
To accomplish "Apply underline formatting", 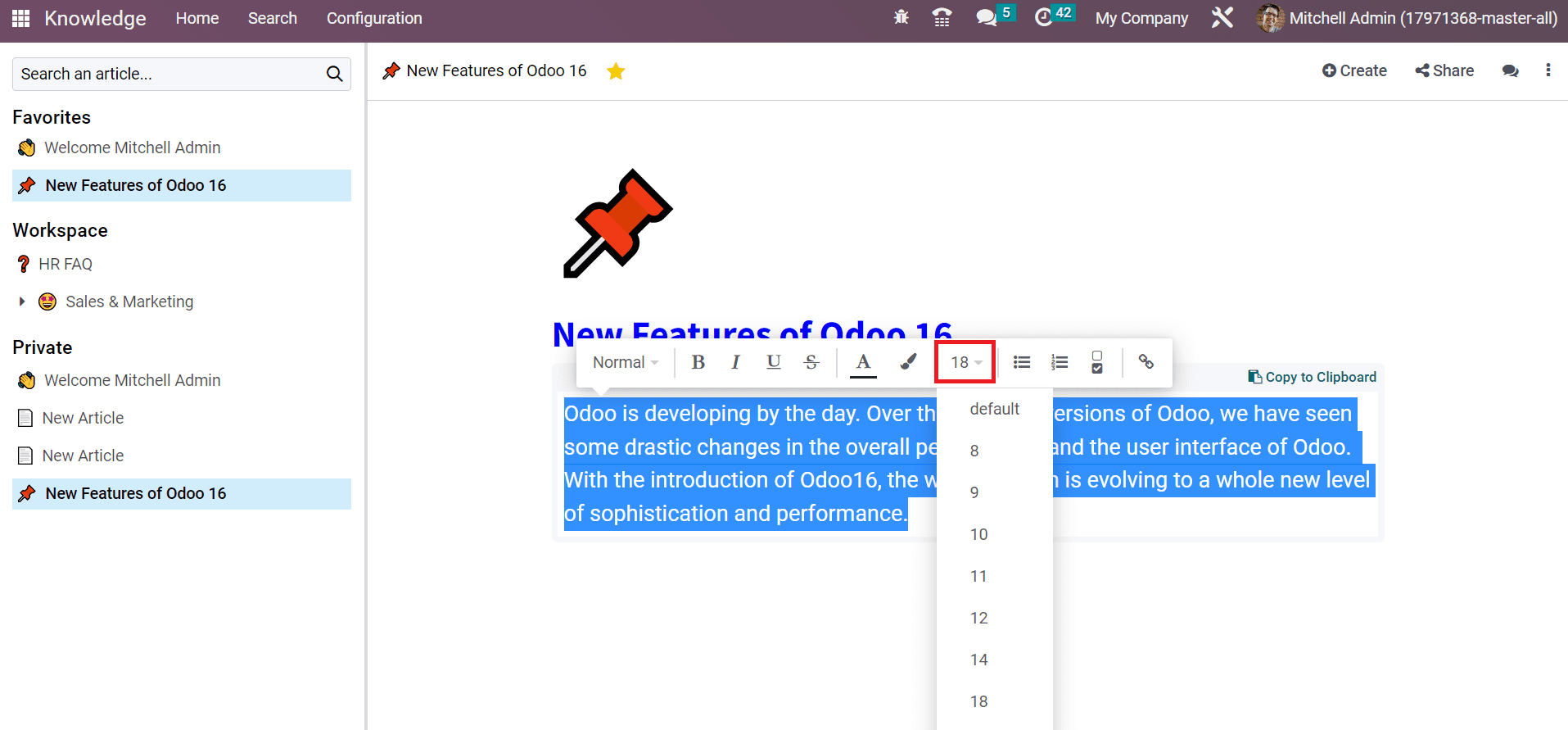I will [773, 362].
